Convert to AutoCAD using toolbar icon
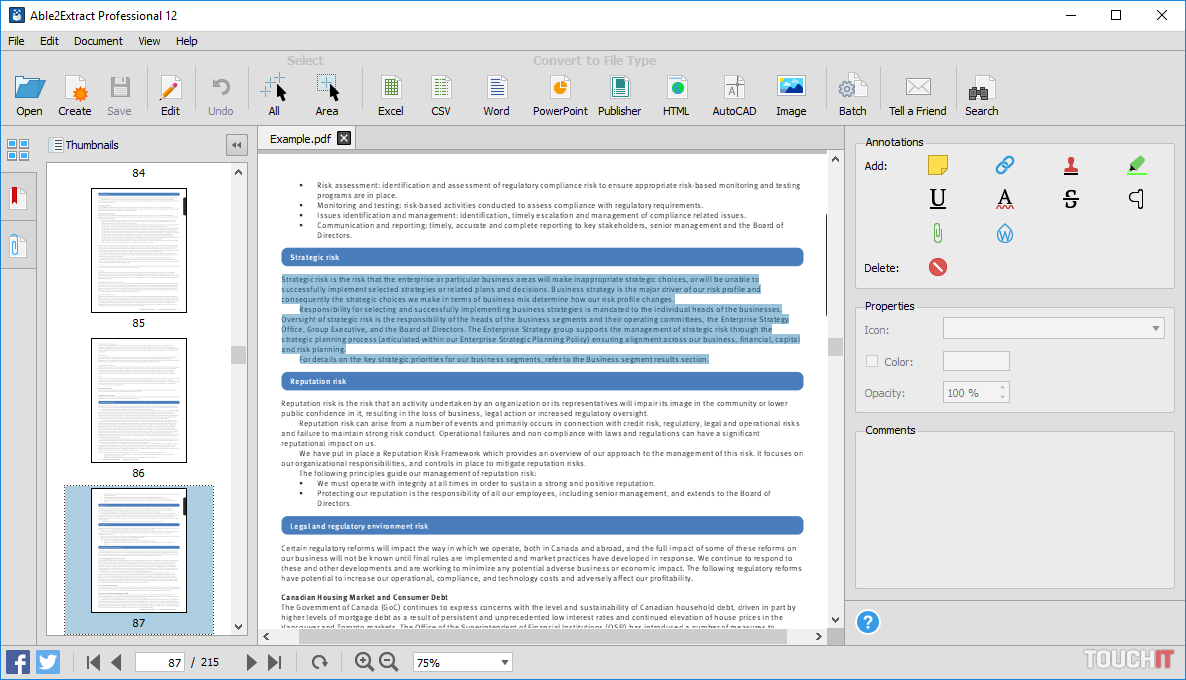Screen dimensions: 1186x680 733,95
